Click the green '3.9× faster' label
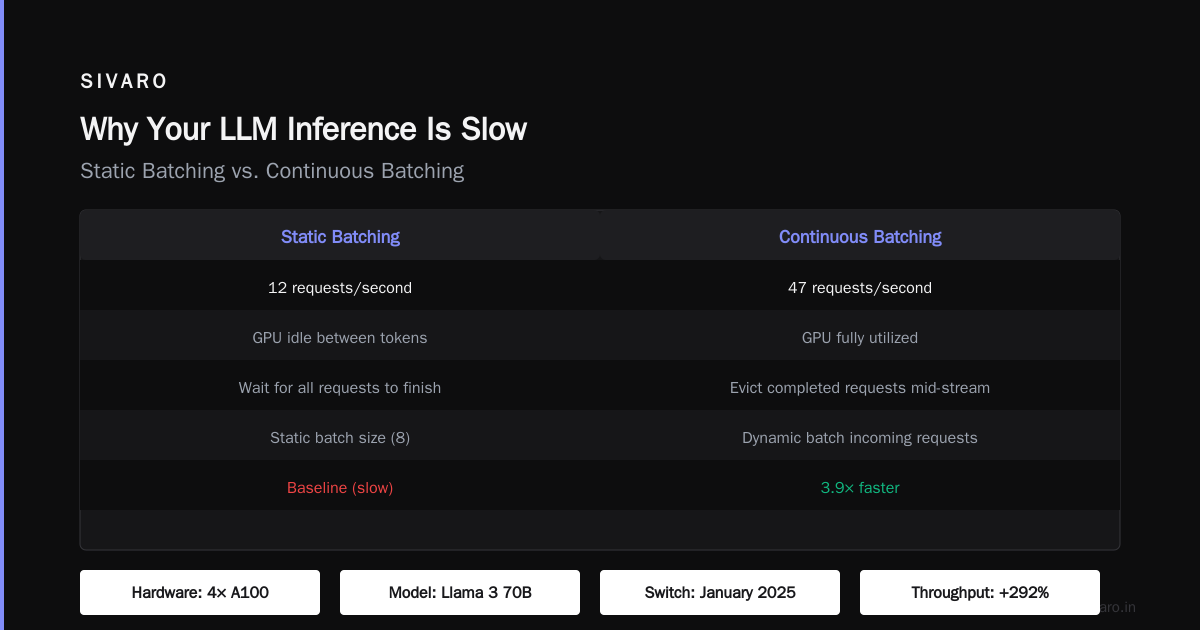The width and height of the screenshot is (1200, 630). click(860, 488)
